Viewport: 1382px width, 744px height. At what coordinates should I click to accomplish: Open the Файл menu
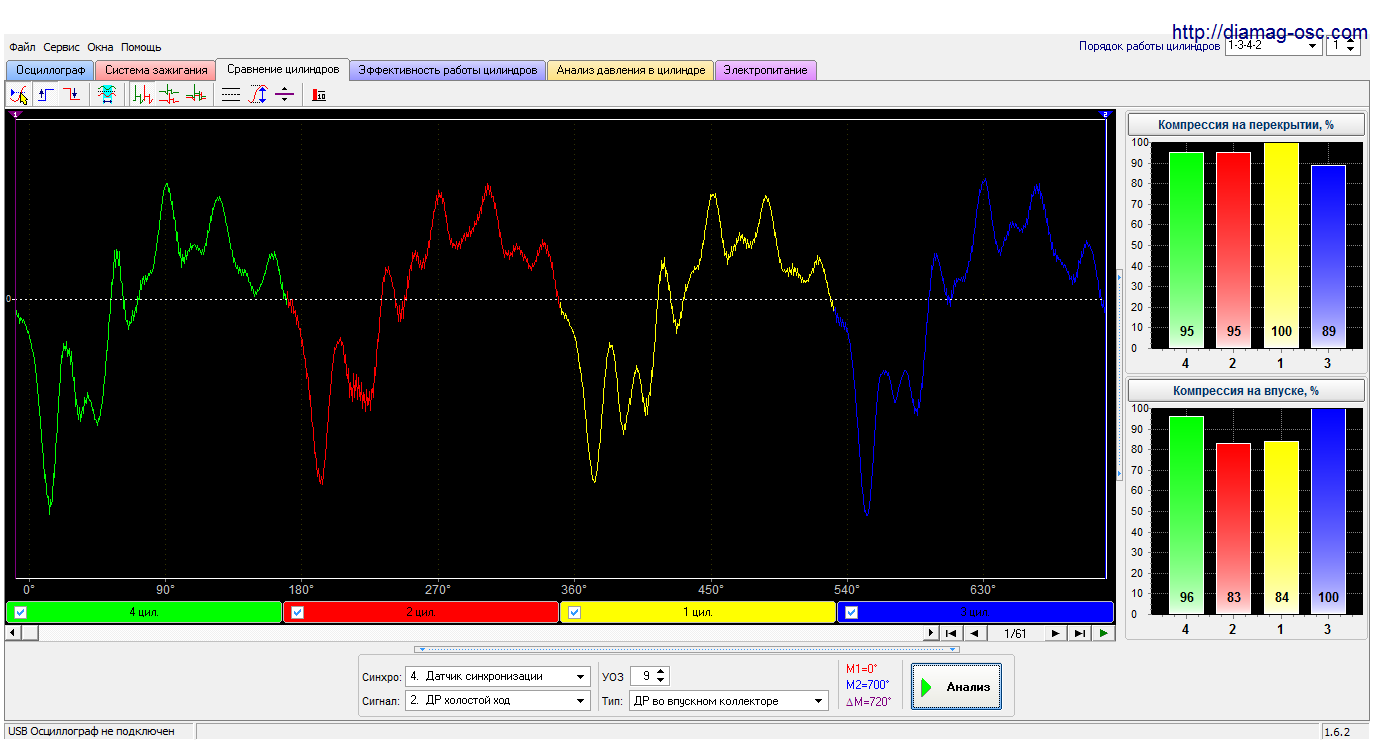[x=22, y=47]
